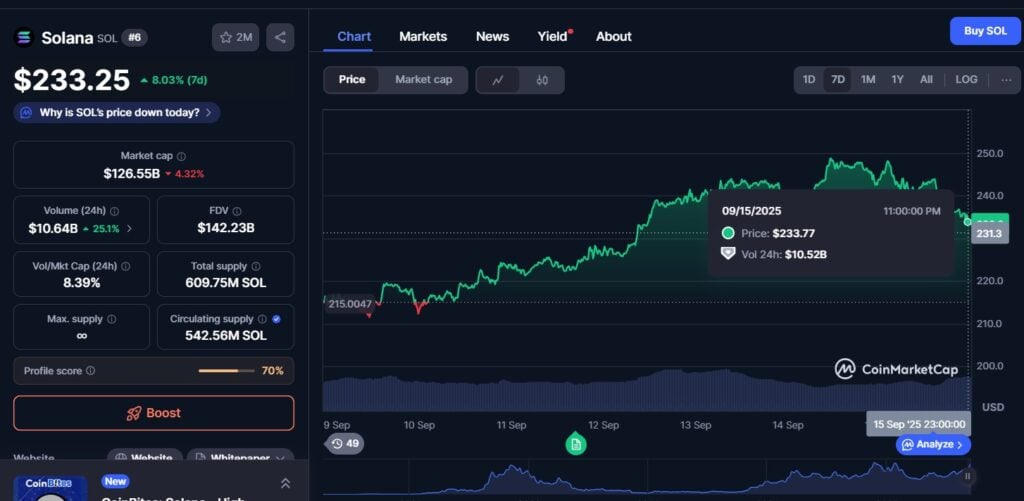Open more chart options ellipsis
This screenshot has height=501, width=1024.
coord(1004,80)
